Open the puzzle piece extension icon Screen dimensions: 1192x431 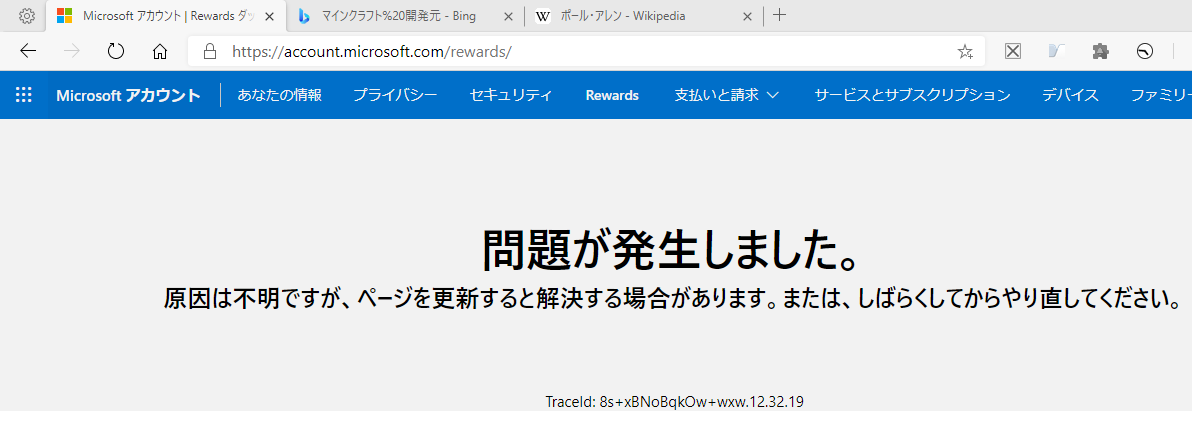(1100, 51)
